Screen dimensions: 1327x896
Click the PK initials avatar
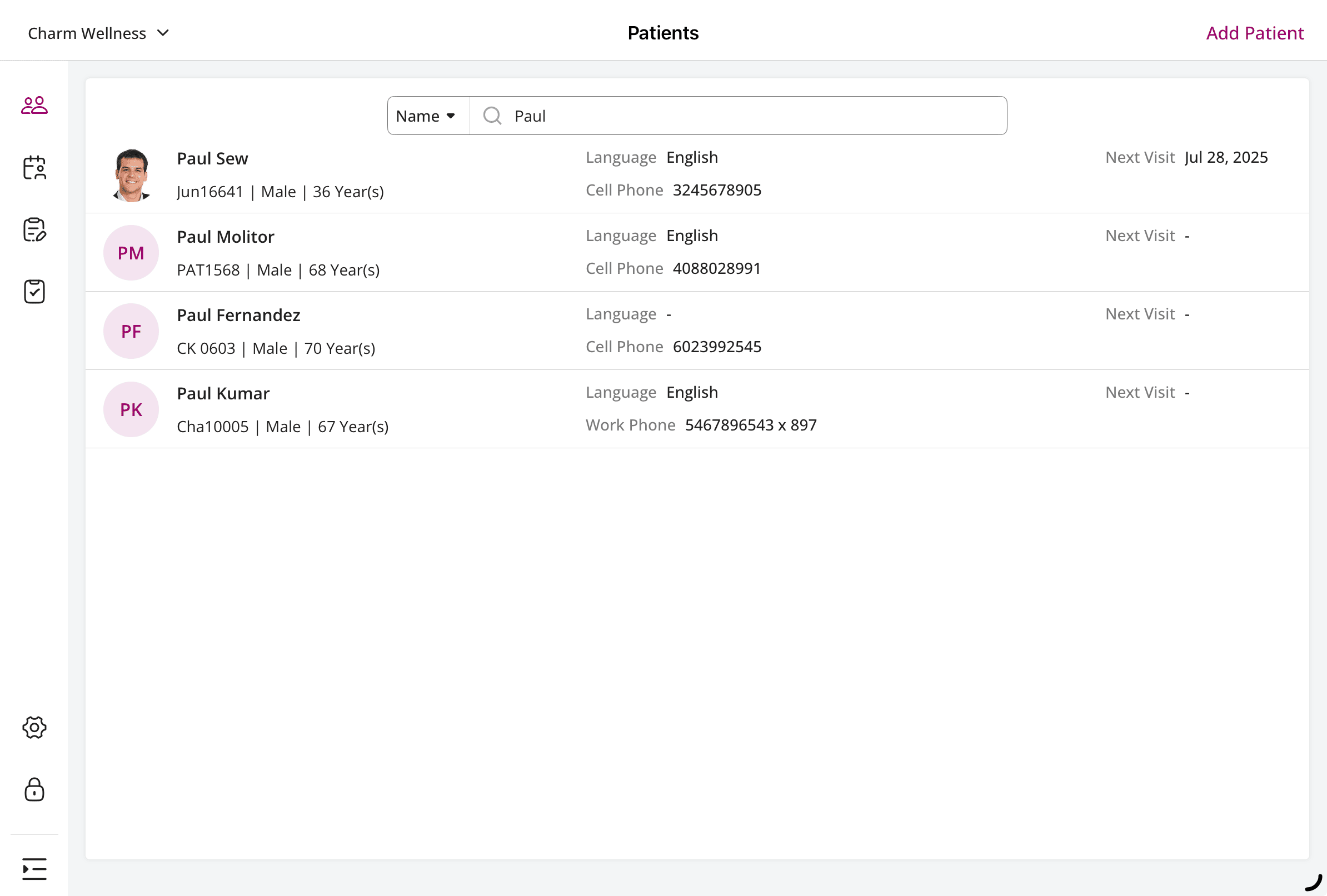click(131, 410)
